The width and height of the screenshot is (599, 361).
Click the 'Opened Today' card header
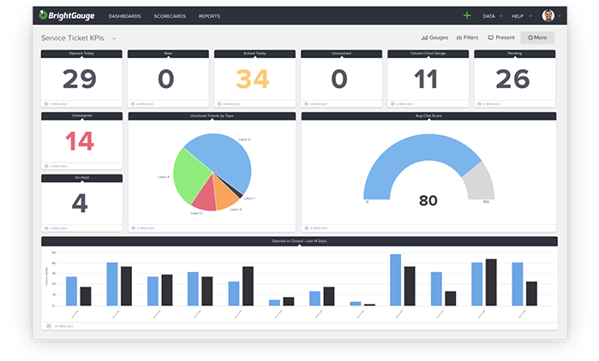click(81, 53)
